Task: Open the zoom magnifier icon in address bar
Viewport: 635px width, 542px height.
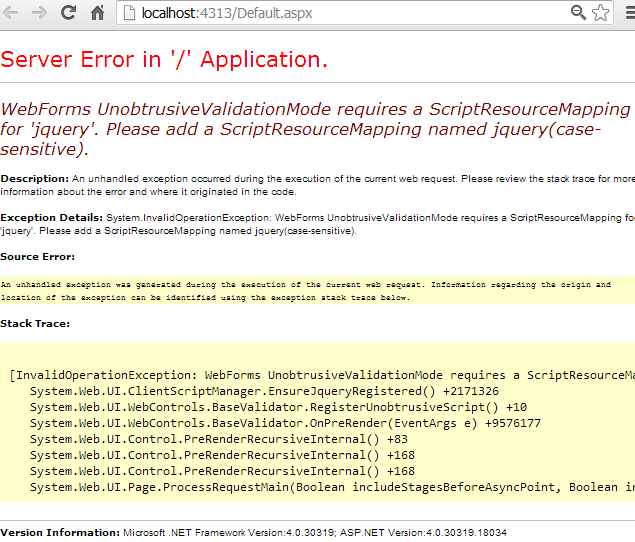Action: [x=578, y=13]
